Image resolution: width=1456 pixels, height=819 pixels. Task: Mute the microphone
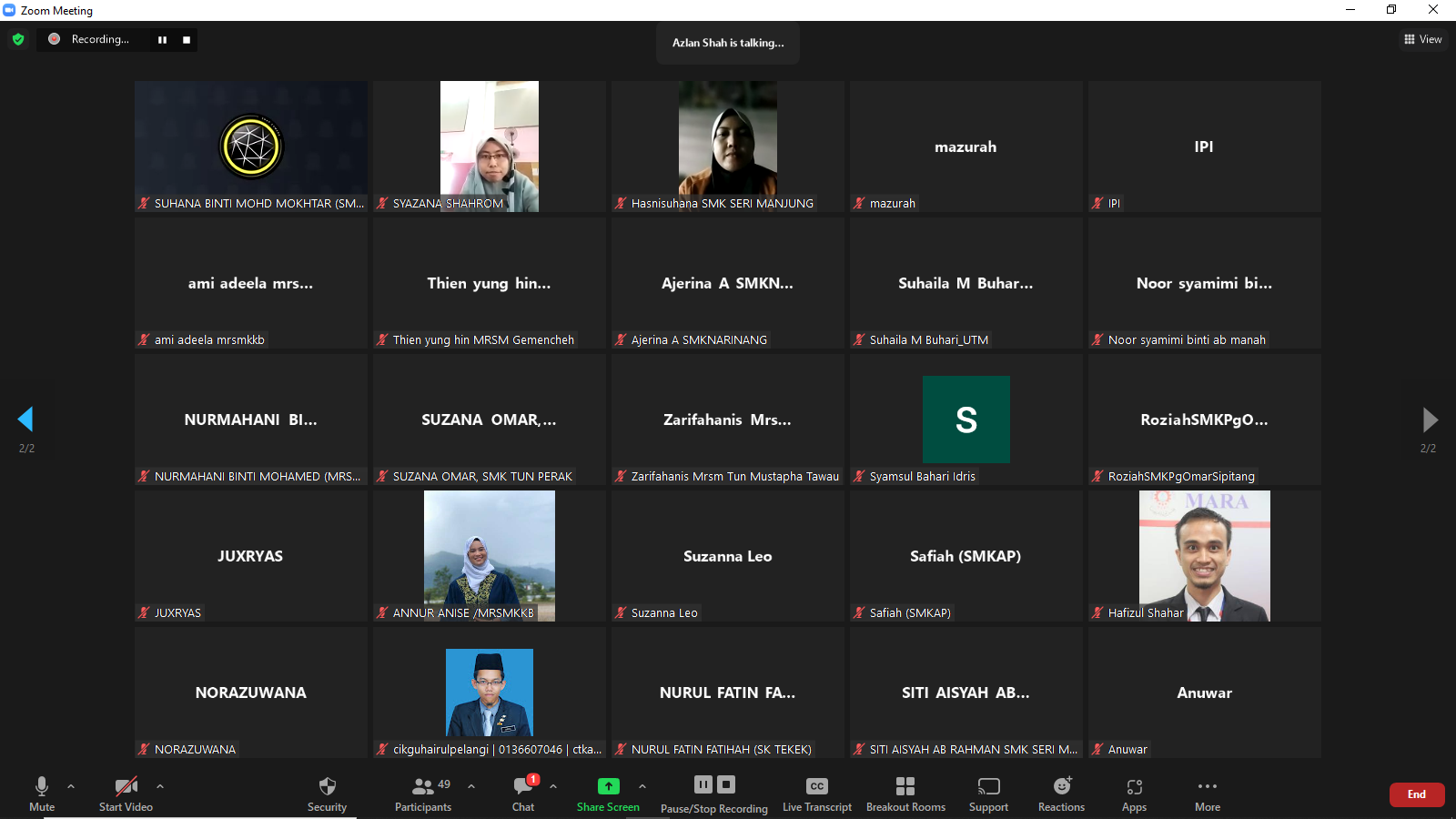pyautogui.click(x=42, y=787)
